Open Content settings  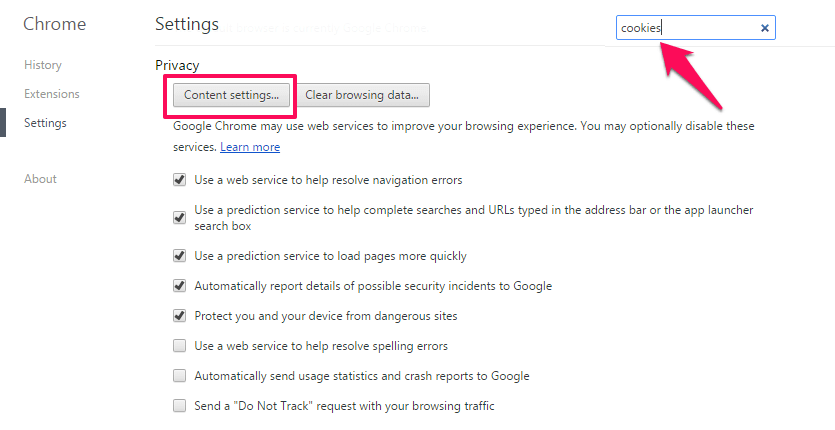coord(231,95)
